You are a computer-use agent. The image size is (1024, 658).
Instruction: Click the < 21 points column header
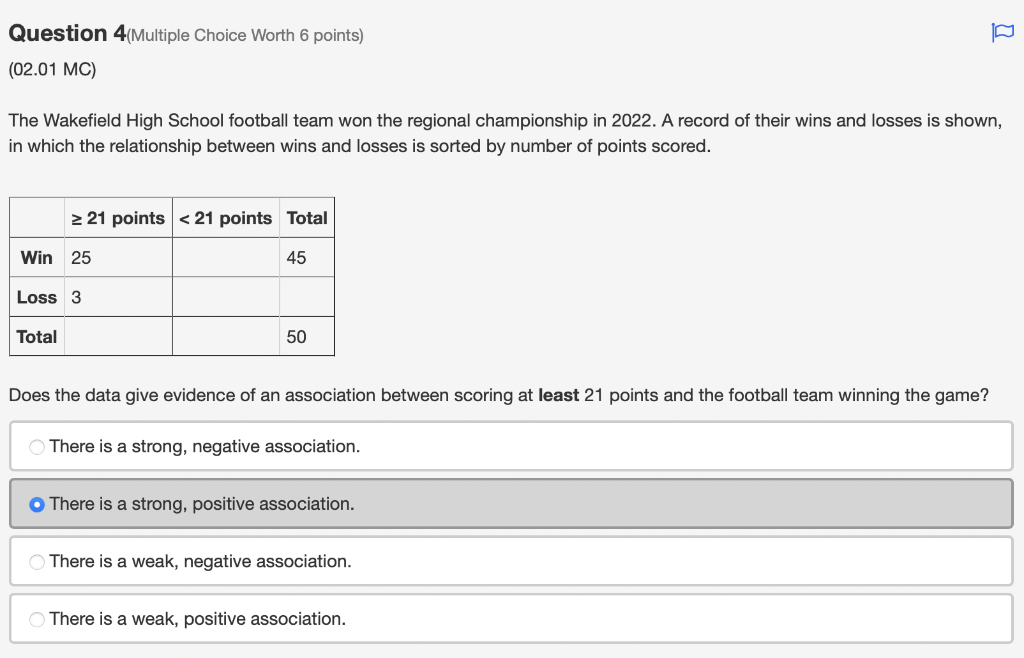click(225, 217)
